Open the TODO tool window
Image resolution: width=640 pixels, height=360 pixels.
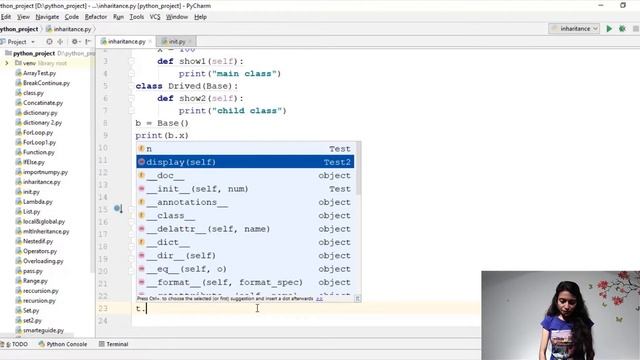[x=16, y=344]
